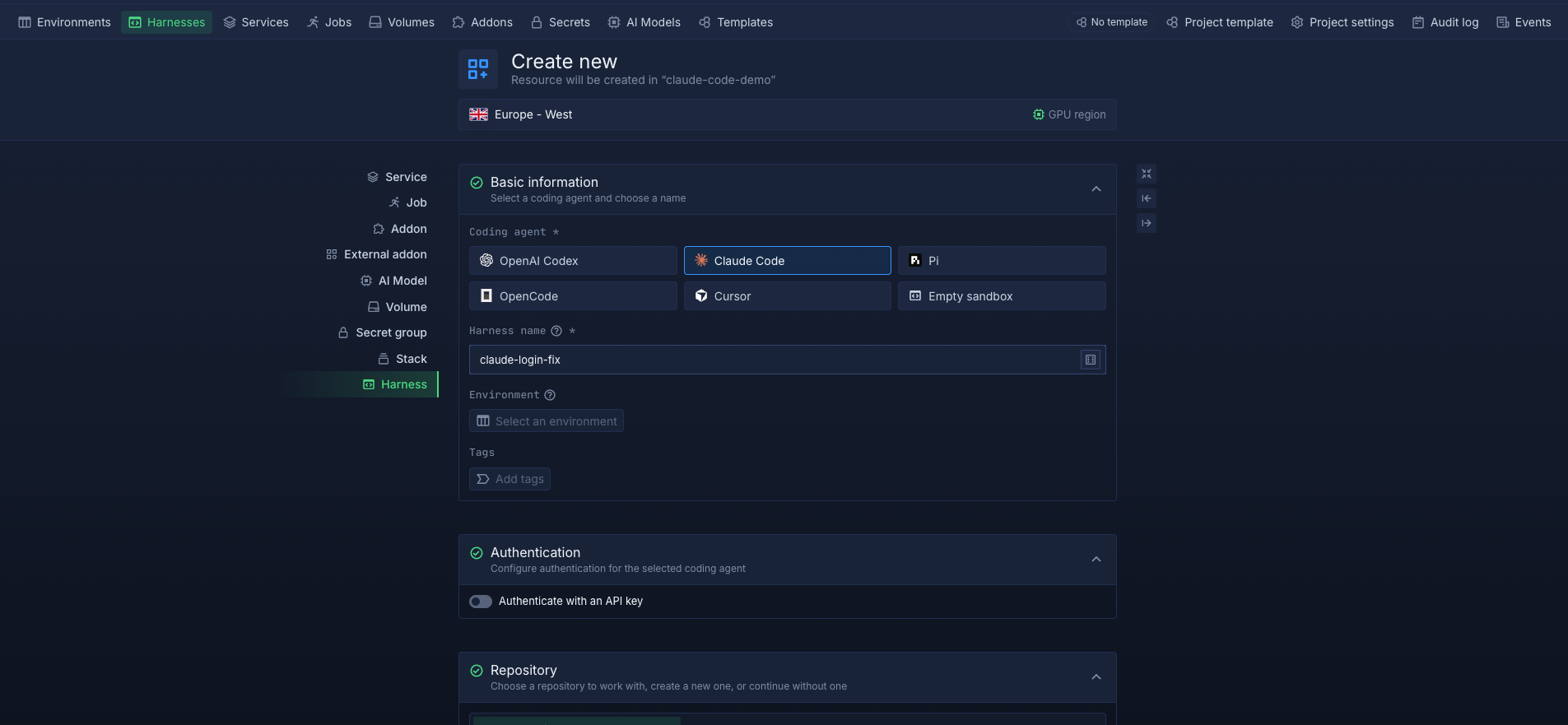This screenshot has height=725, width=1568.
Task: Open the AI Models tab
Action: click(x=644, y=22)
